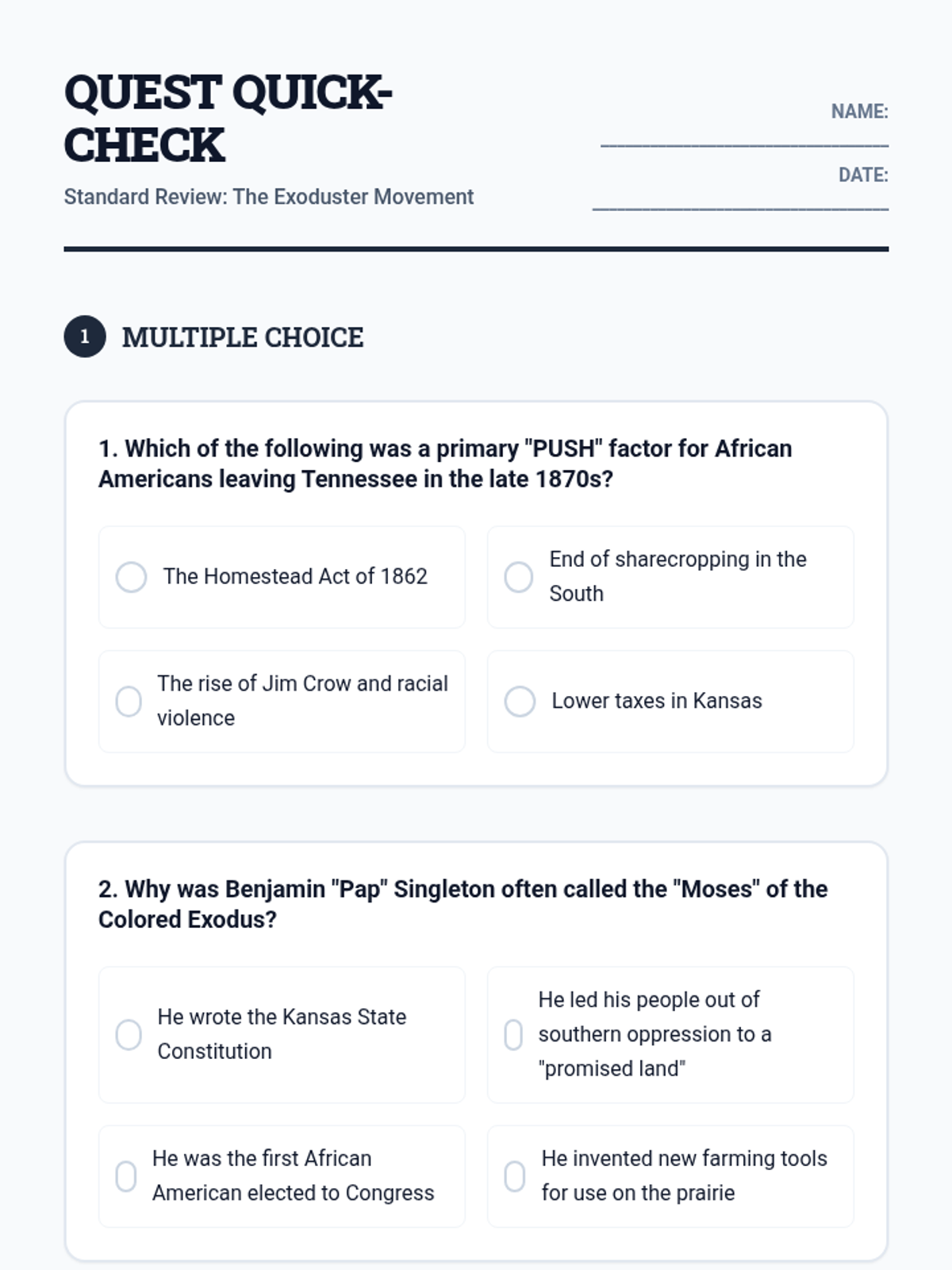The image size is (952, 1270).
Task: Click the "Lower taxes in Kansas" answer text
Action: pyautogui.click(x=657, y=701)
